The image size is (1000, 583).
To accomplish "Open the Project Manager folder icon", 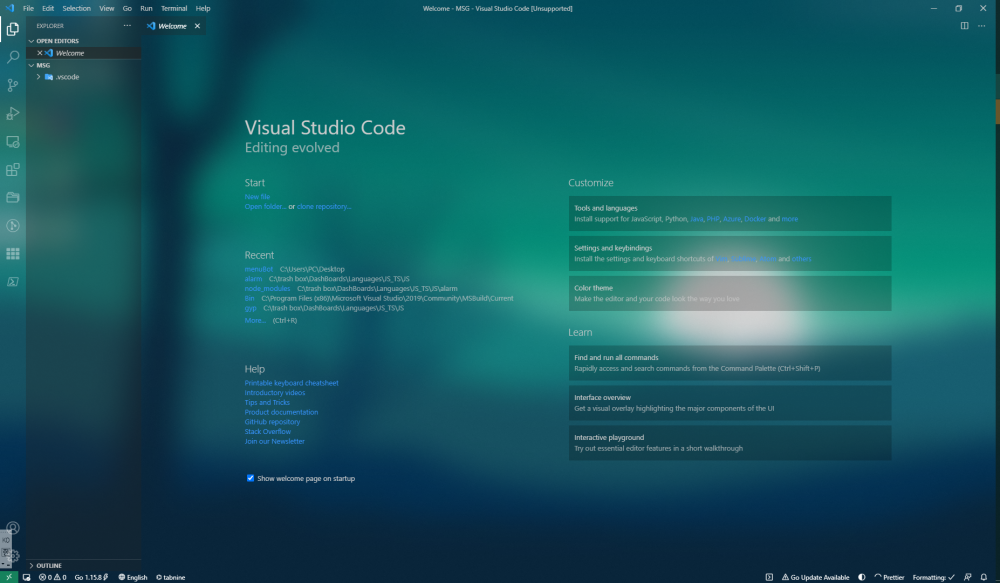I will (13, 198).
